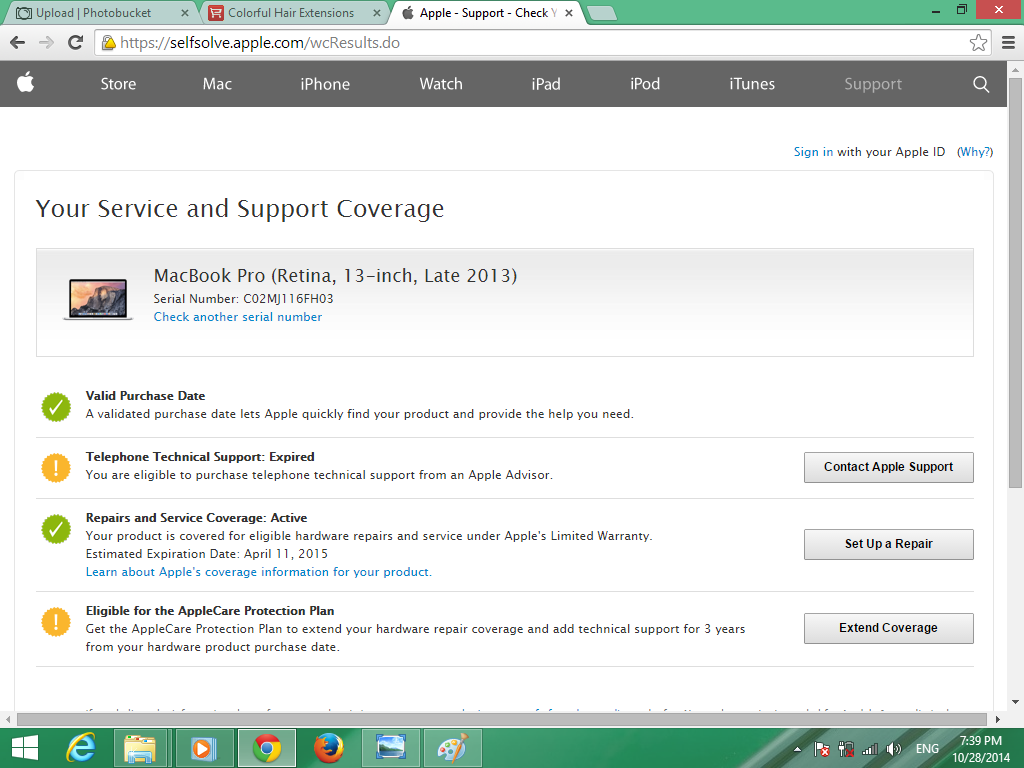Show hidden system tray icons
This screenshot has height=768, width=1024.
(x=797, y=749)
